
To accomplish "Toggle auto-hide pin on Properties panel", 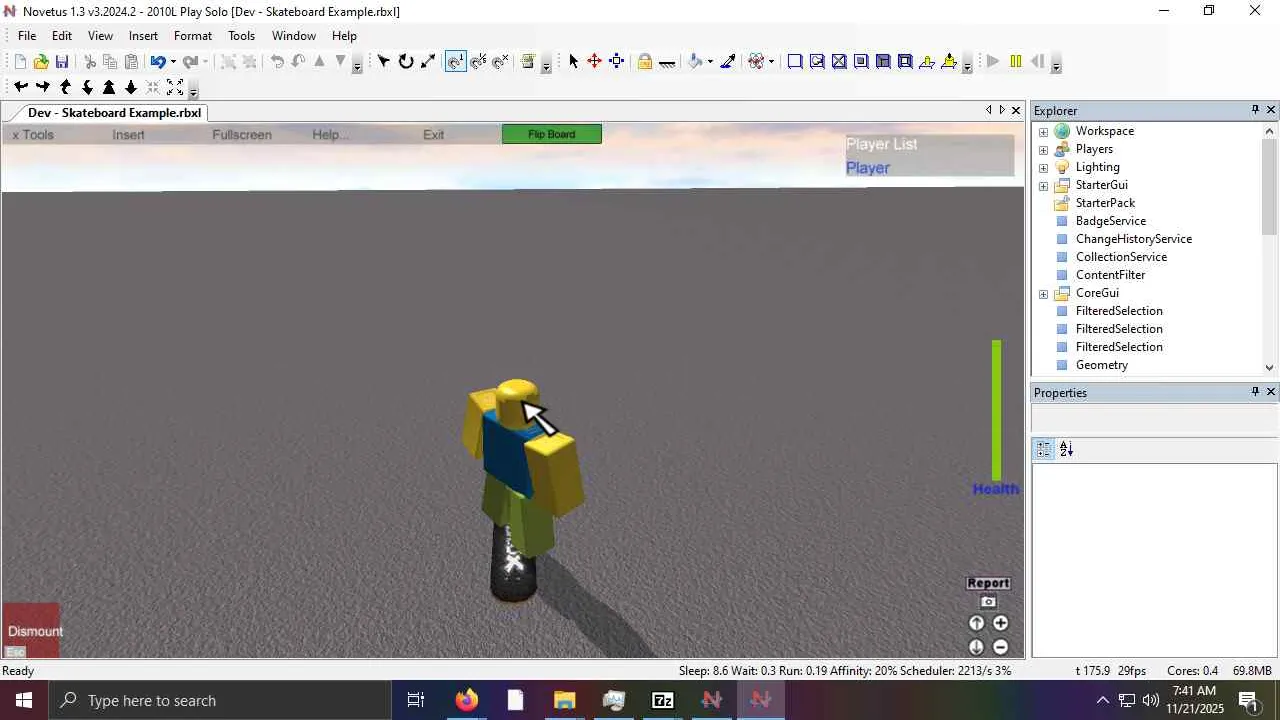I will (x=1255, y=392).
